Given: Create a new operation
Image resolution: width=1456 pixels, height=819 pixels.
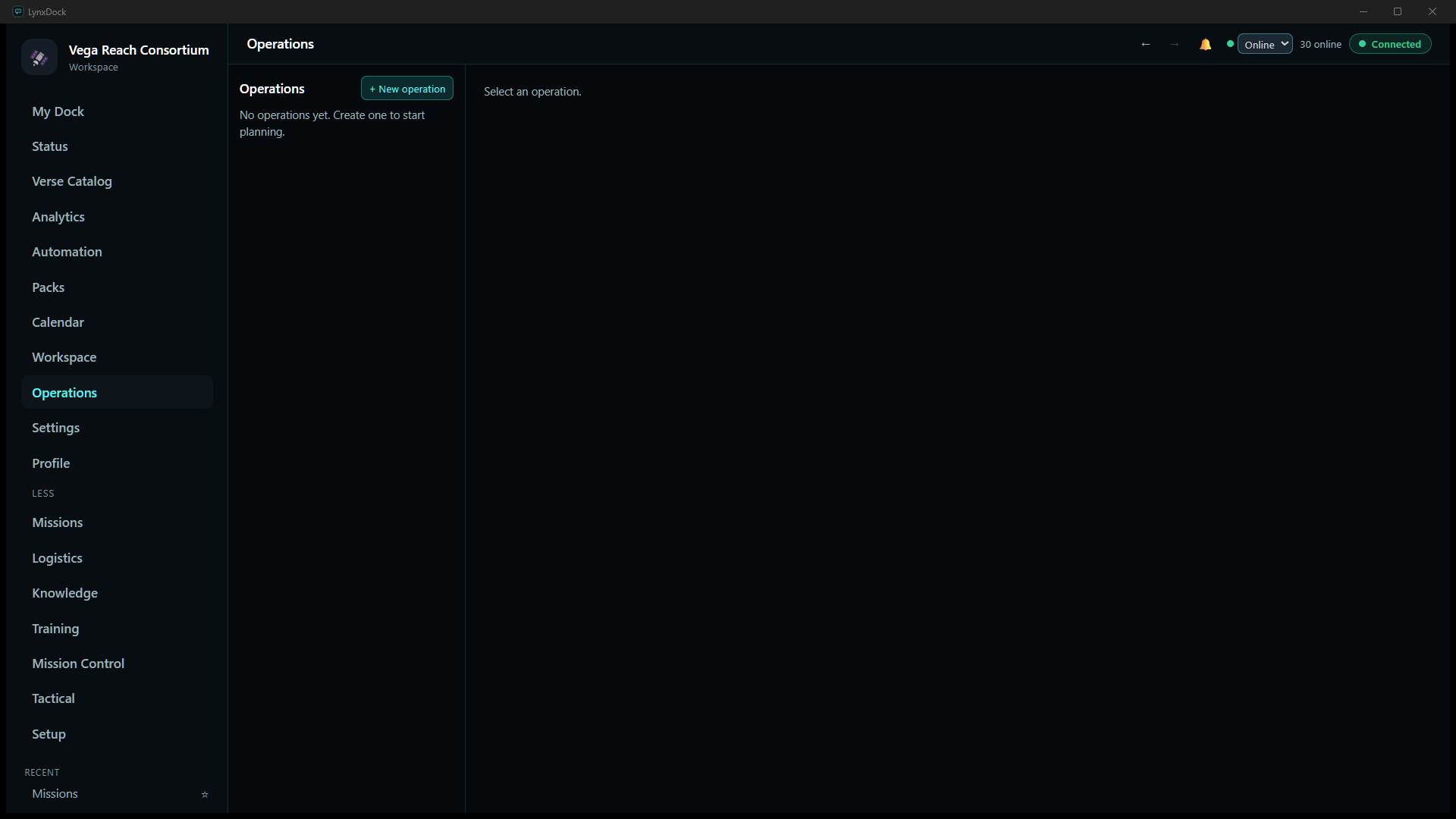Looking at the screenshot, I should coord(407,89).
